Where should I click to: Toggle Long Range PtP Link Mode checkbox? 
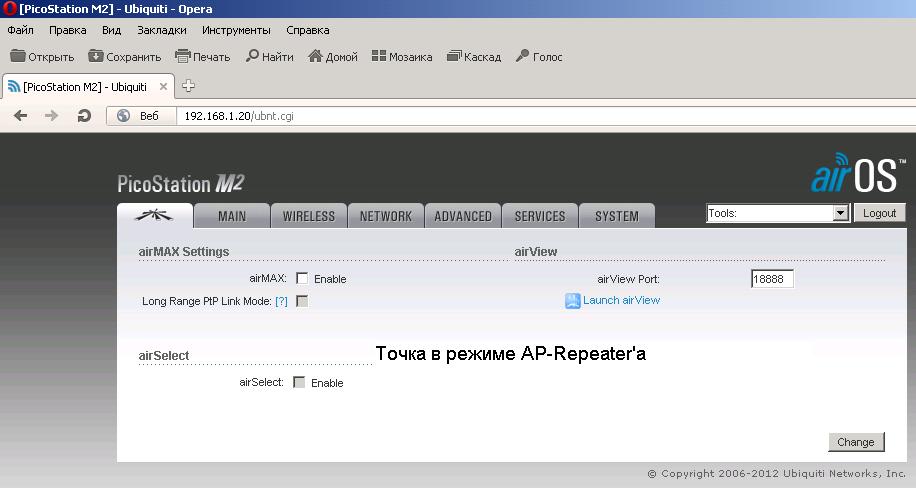[302, 301]
